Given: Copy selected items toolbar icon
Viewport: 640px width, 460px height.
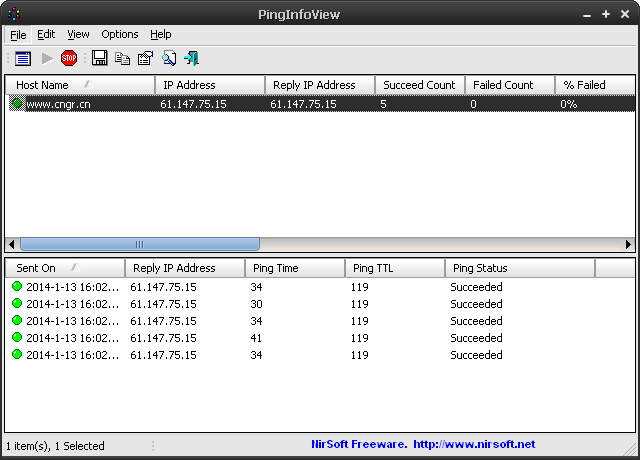Looking at the screenshot, I should [122, 59].
